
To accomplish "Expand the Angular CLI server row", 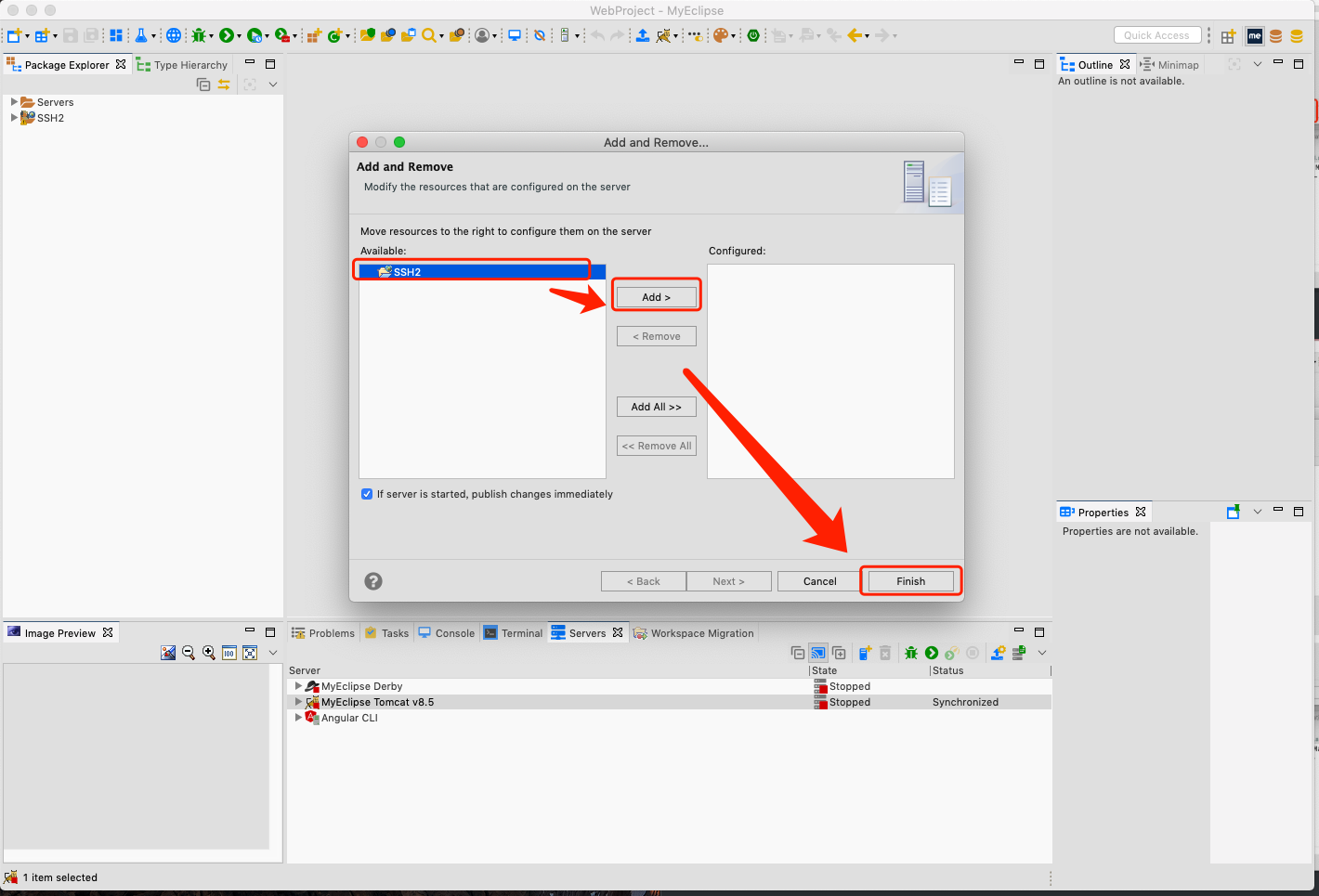I will (298, 718).
